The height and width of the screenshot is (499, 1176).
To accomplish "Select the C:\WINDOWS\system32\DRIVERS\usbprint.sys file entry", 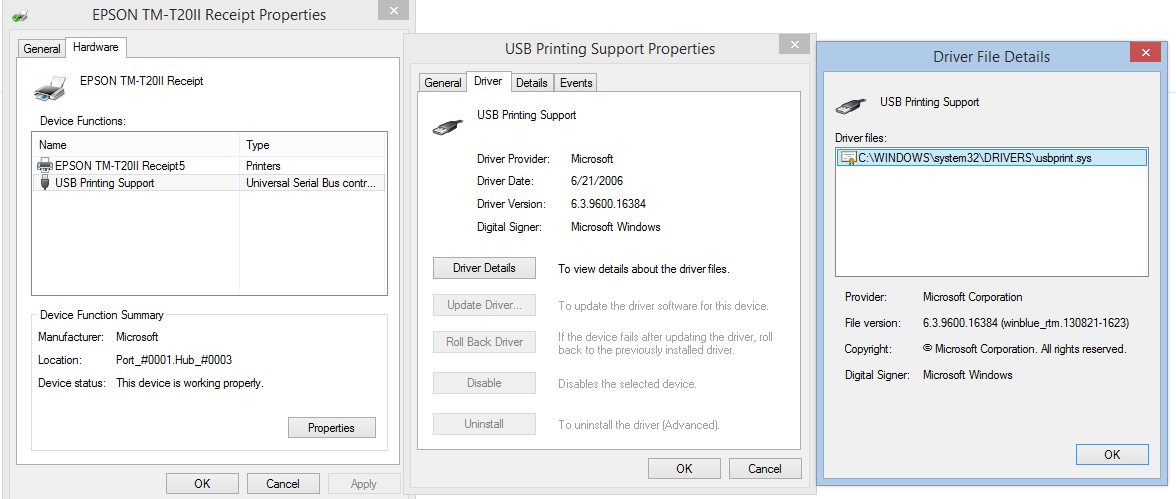I will (991, 158).
